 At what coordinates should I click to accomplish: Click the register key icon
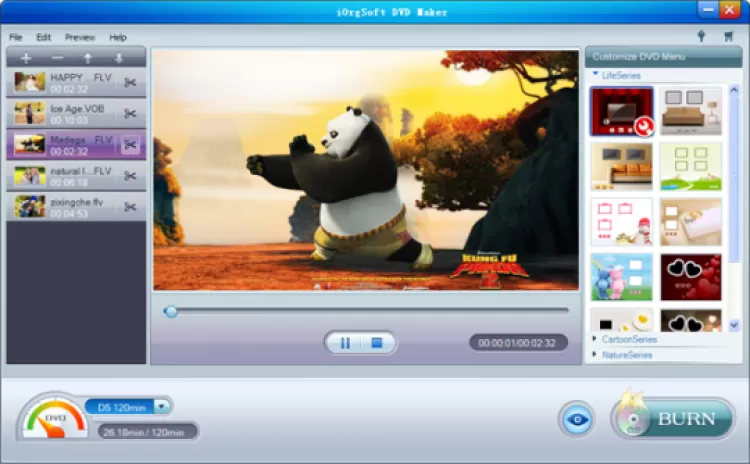click(701, 36)
